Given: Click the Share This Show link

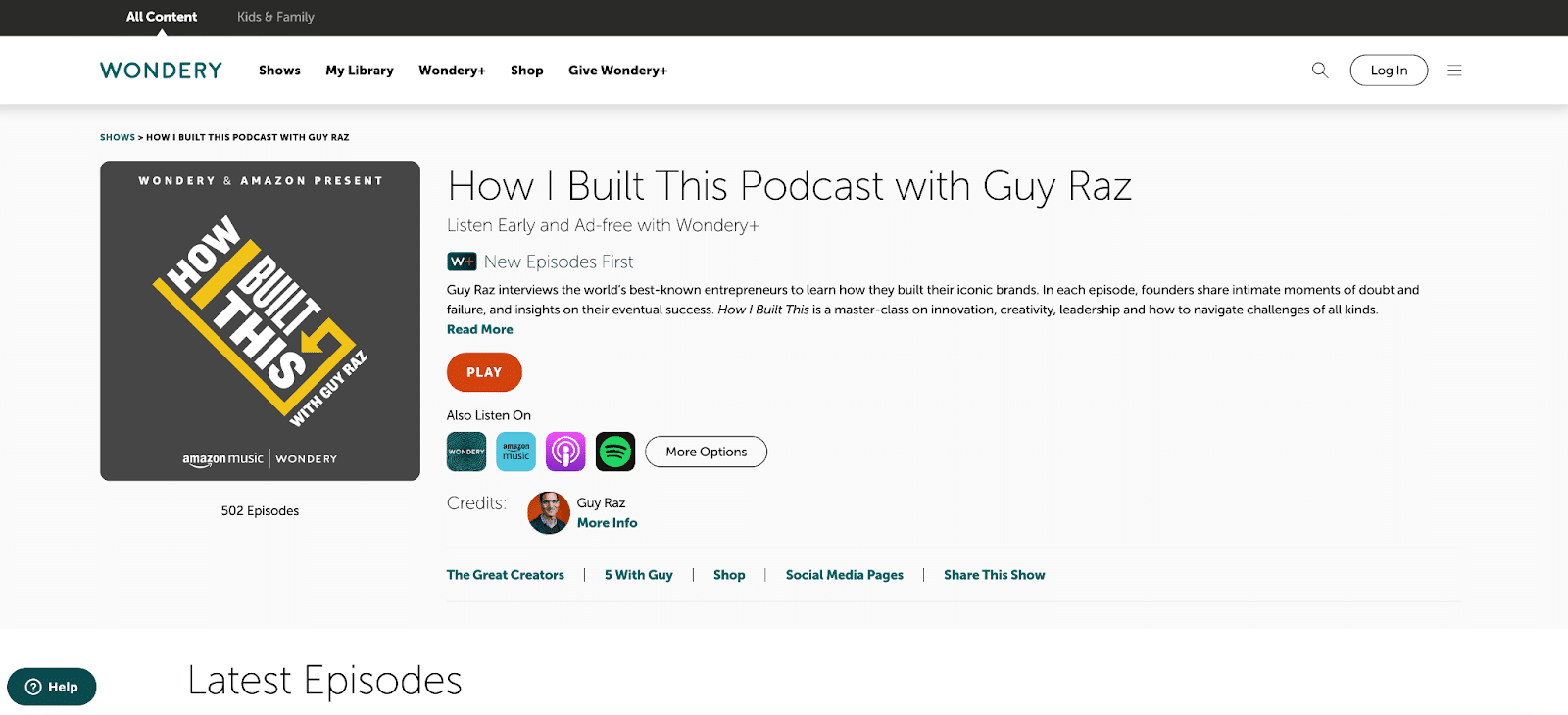Looking at the screenshot, I should coord(995,575).
